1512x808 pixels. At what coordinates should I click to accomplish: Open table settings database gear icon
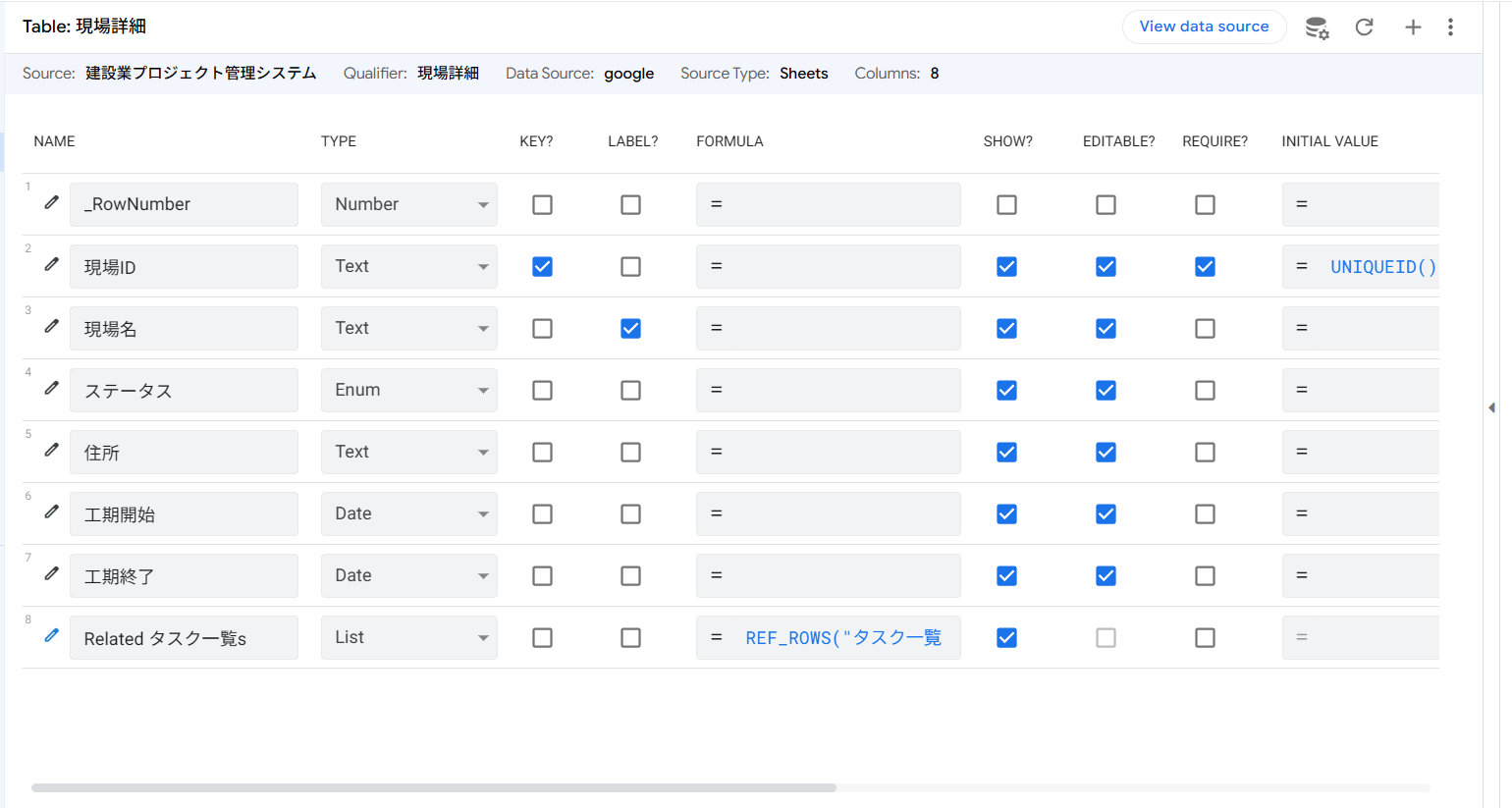pos(1317,27)
